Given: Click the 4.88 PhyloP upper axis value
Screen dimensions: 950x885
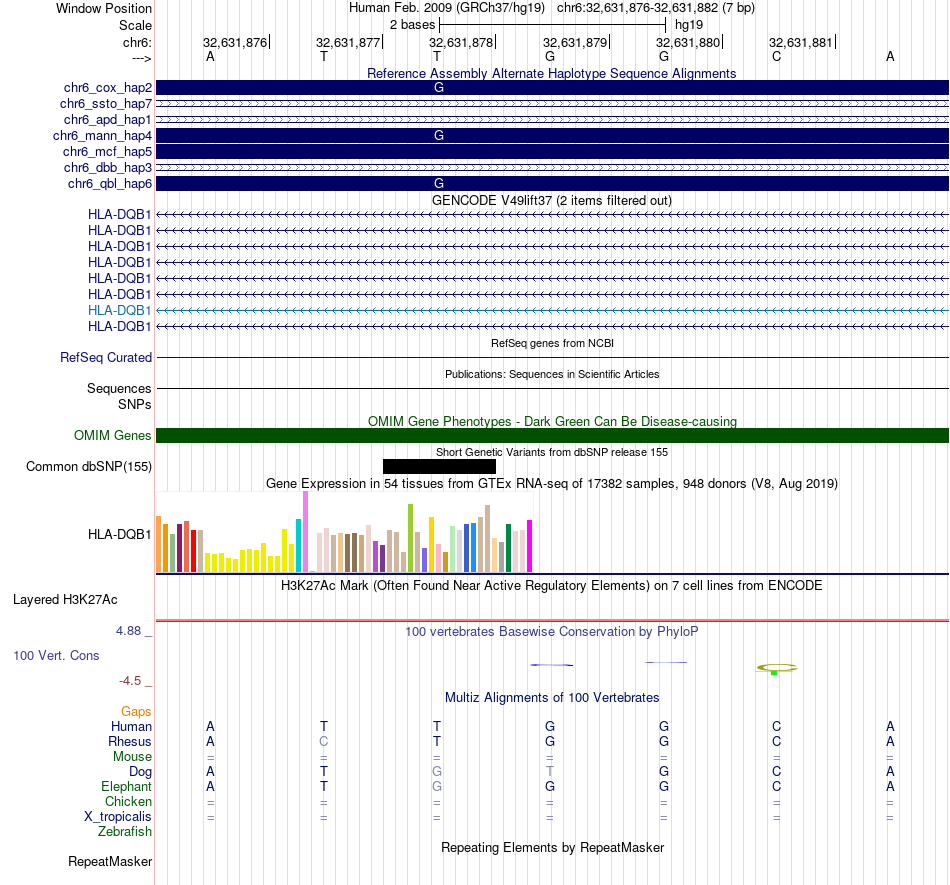Looking at the screenshot, I should [x=128, y=631].
